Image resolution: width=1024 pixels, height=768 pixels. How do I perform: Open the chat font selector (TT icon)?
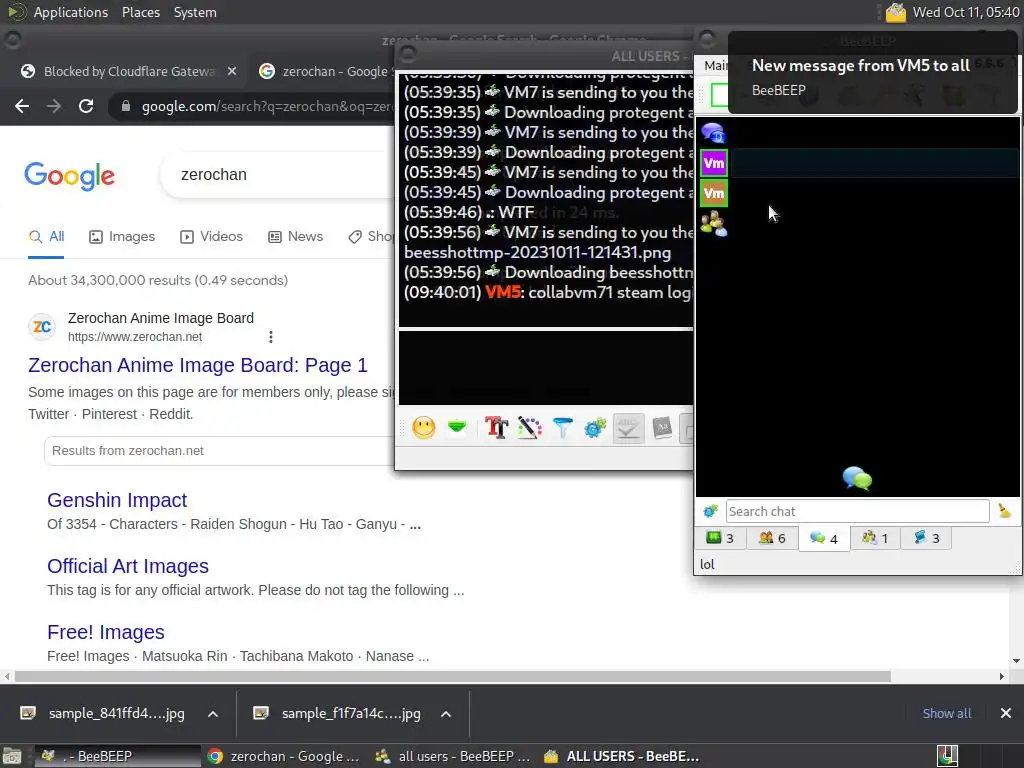tap(496, 428)
